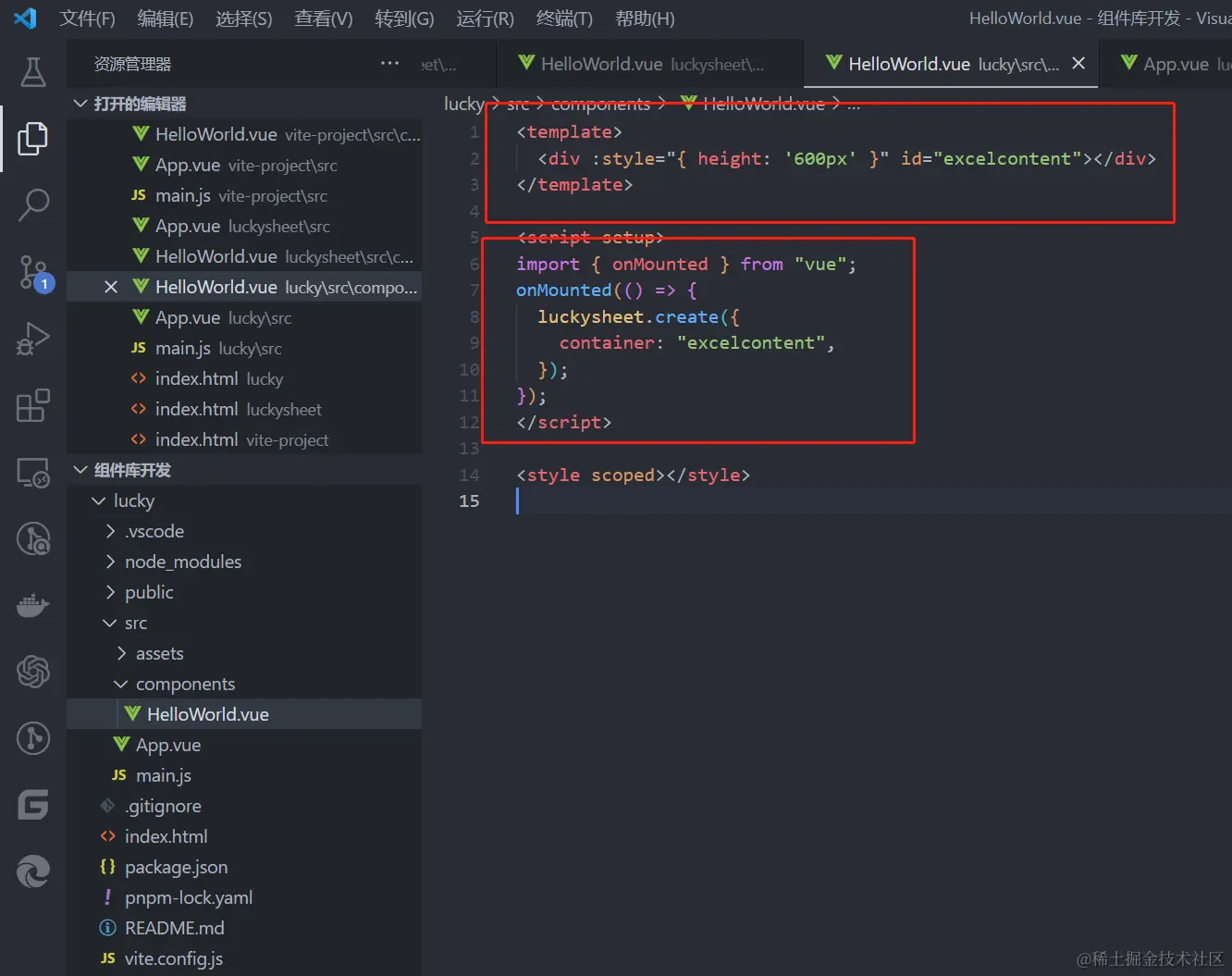This screenshot has width=1232, height=976.
Task: Open index.html vite-project in open editors
Action: [x=245, y=439]
